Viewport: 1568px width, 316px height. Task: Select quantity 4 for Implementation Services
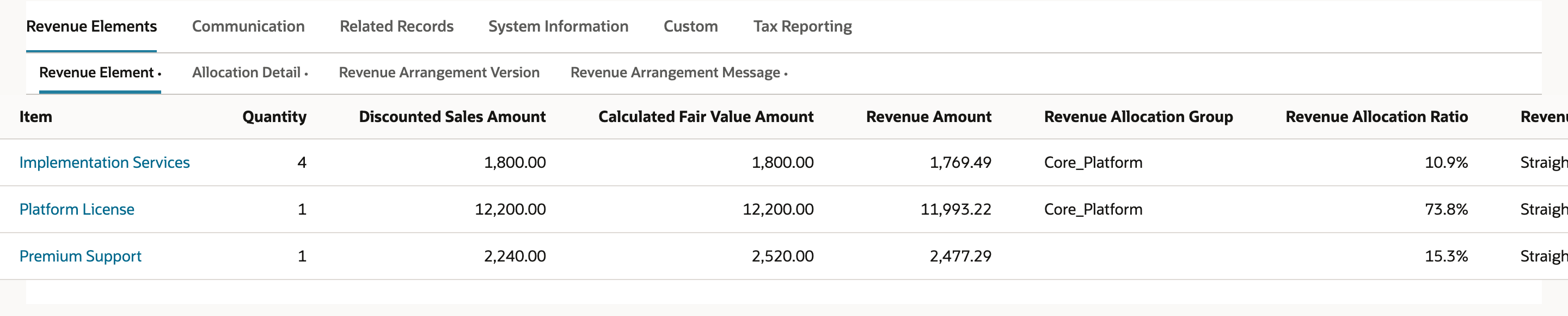(x=302, y=162)
